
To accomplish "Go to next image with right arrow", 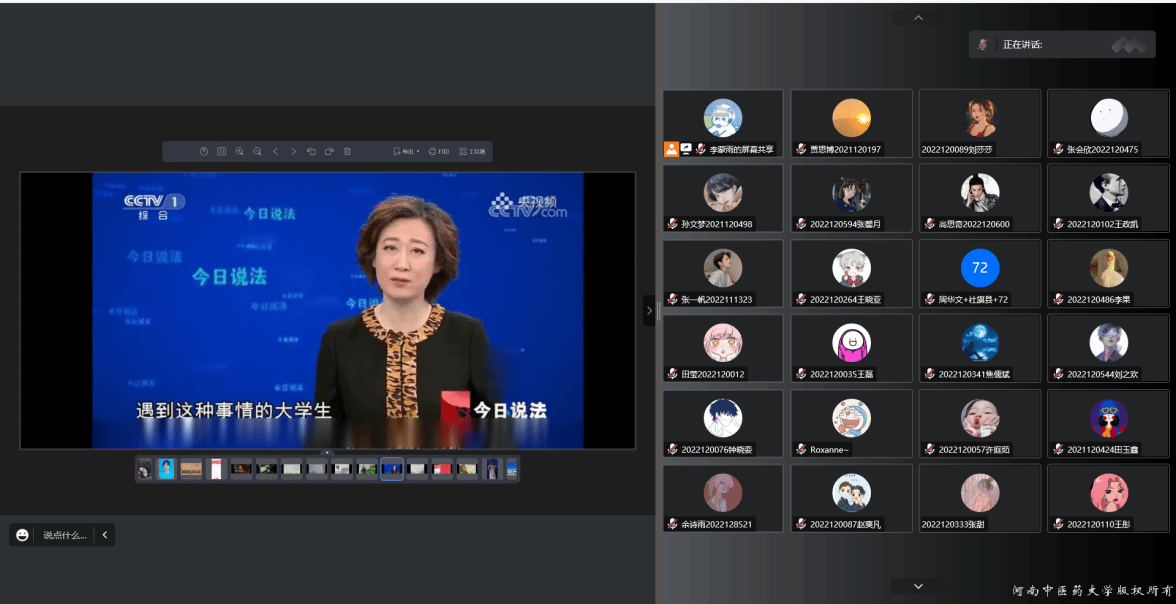I will (293, 151).
